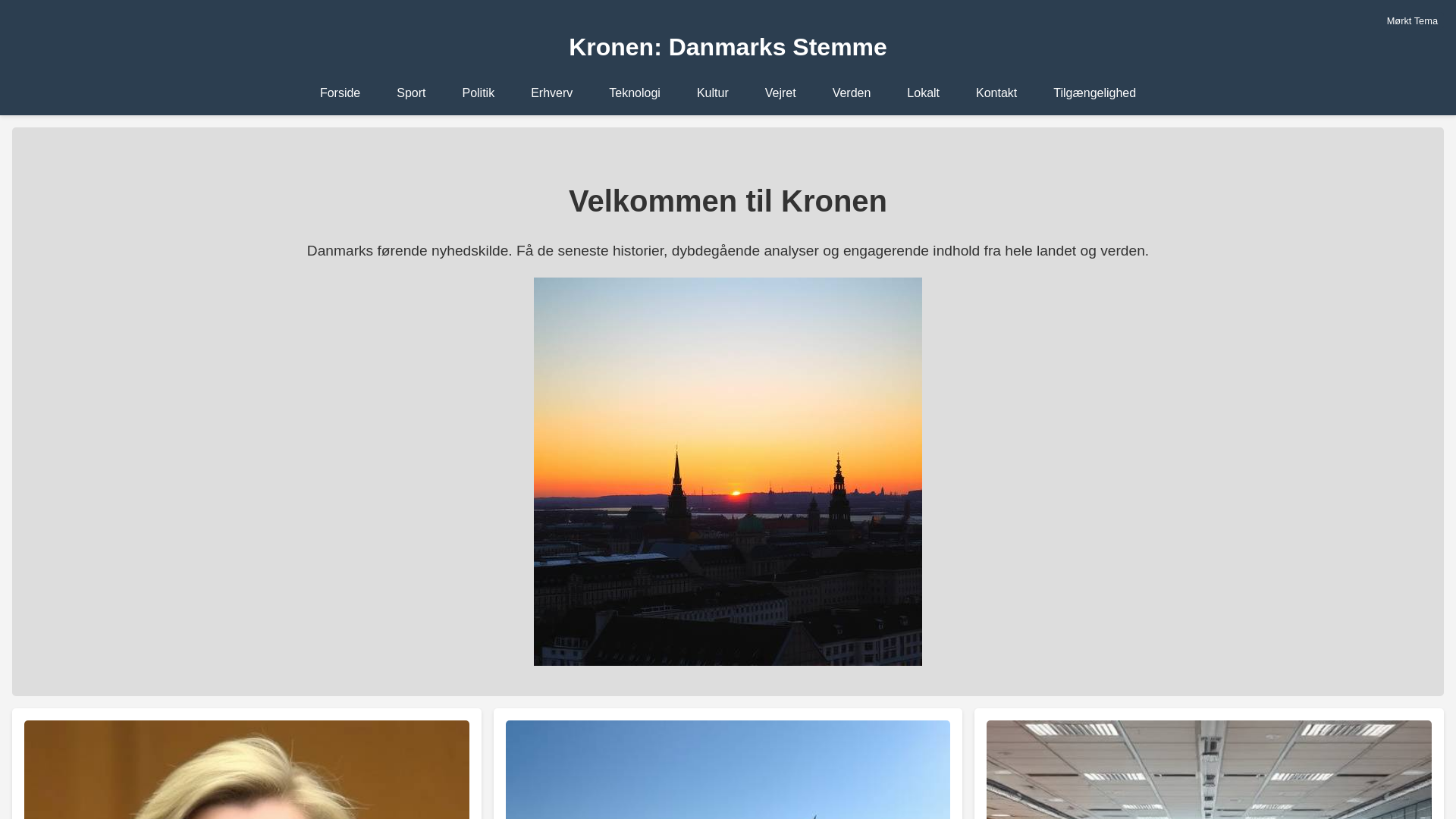
Task: Open the Lokalt news section
Action: click(923, 93)
